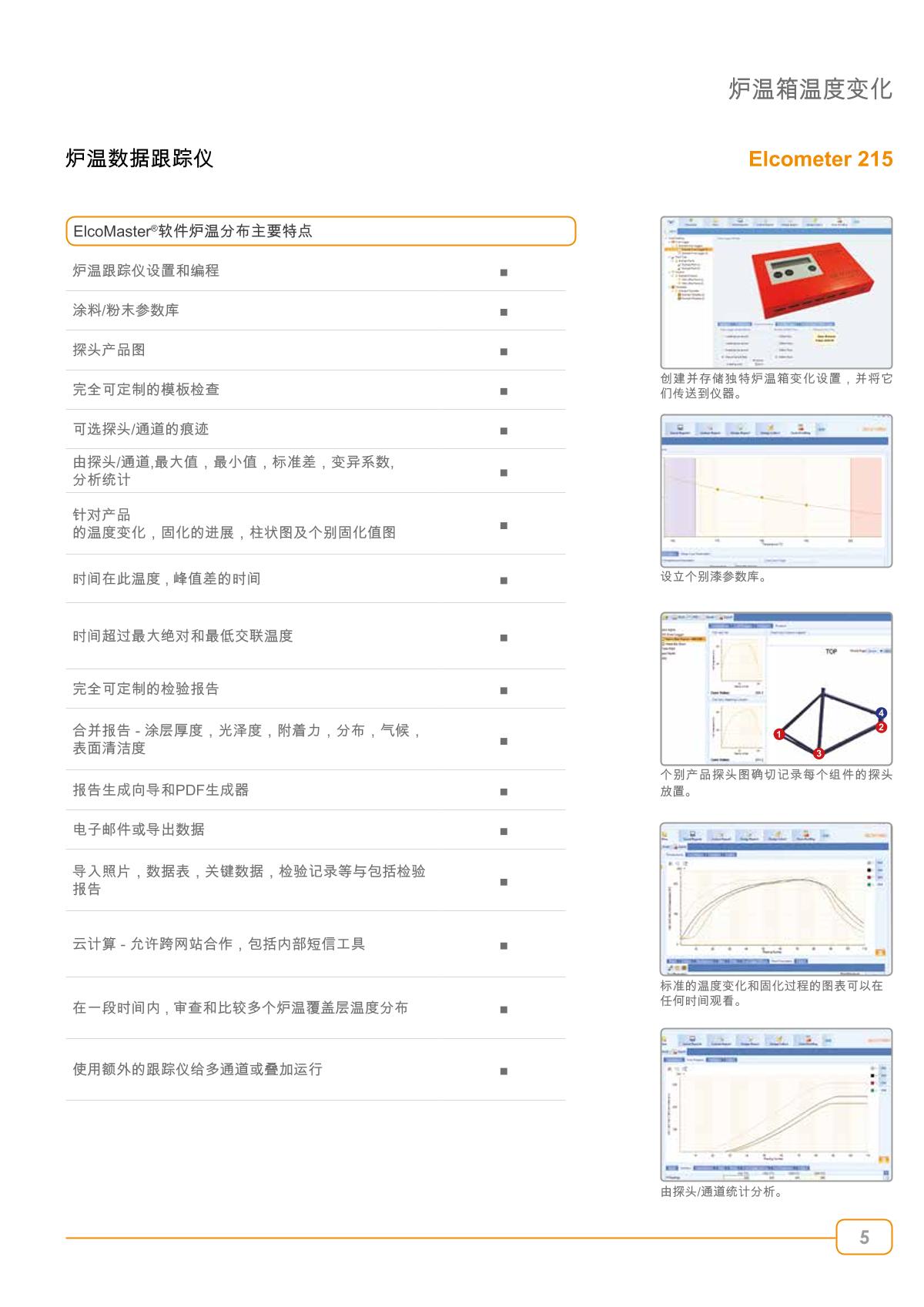Click the orange Elcometer 215 title
Image resolution: width=924 pixels, height=1307 pixels.
(820, 159)
